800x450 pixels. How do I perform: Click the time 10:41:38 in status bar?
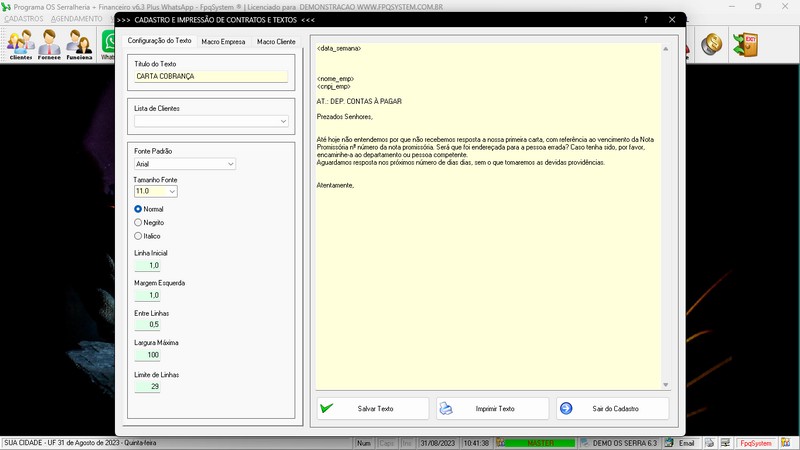tap(476, 443)
